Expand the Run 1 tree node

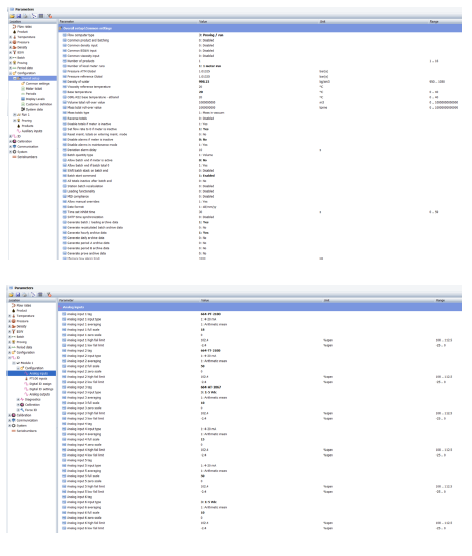pos(14,115)
